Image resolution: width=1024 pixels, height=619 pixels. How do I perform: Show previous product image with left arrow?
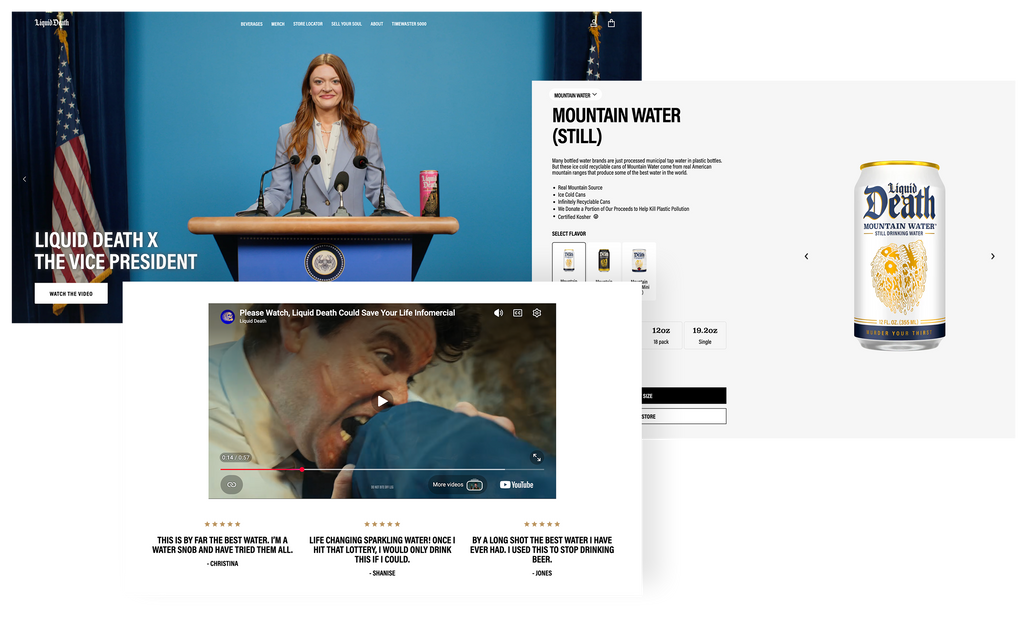point(807,256)
